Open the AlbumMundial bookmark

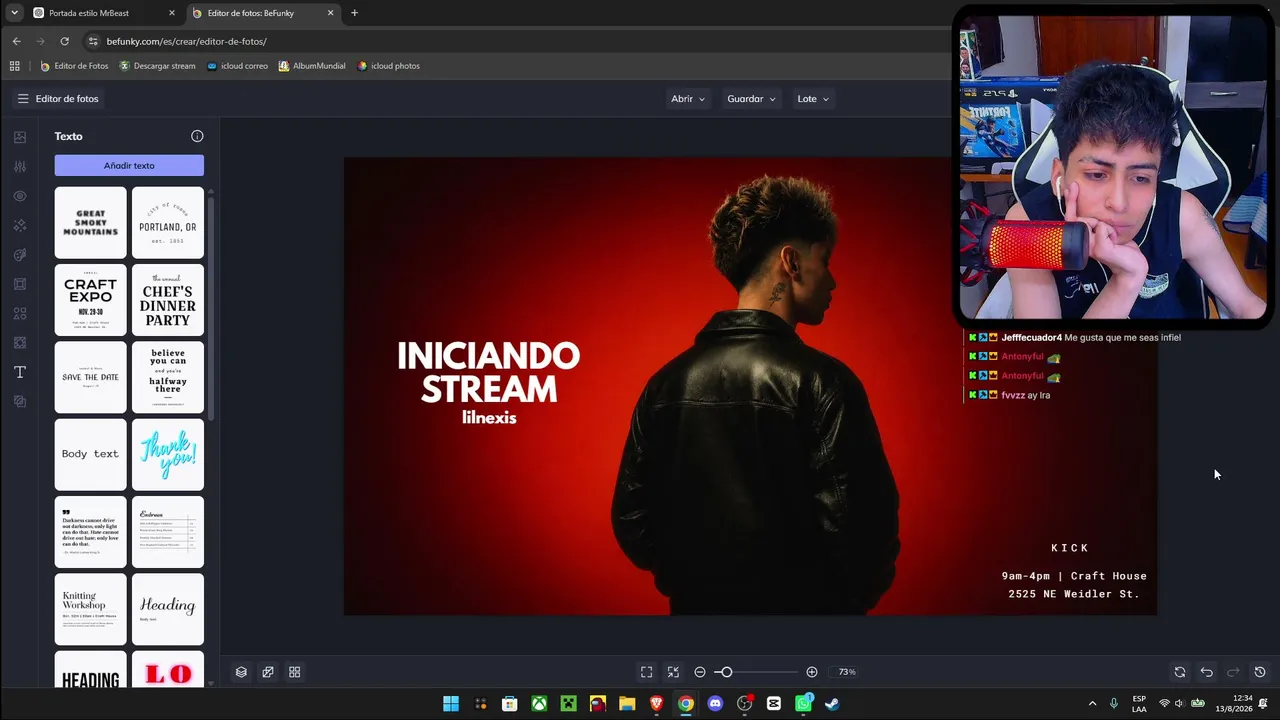312,66
